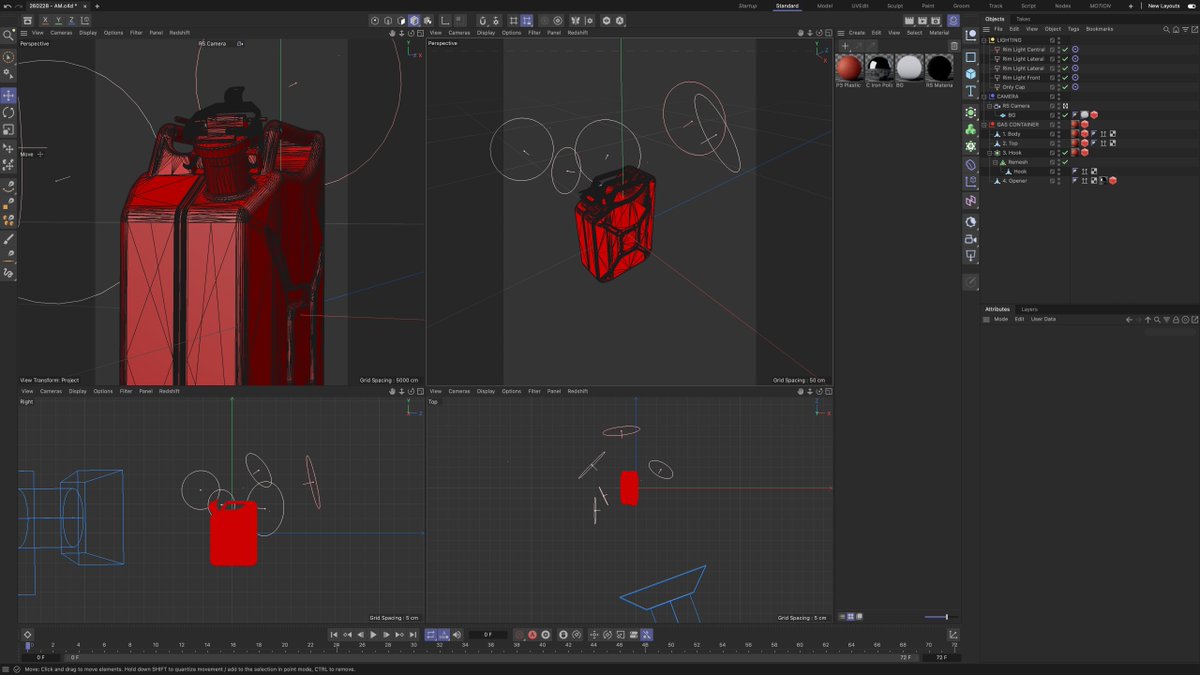This screenshot has width=1200, height=675.
Task: Open Objects manager hamburger menu
Action: click(x=986, y=29)
